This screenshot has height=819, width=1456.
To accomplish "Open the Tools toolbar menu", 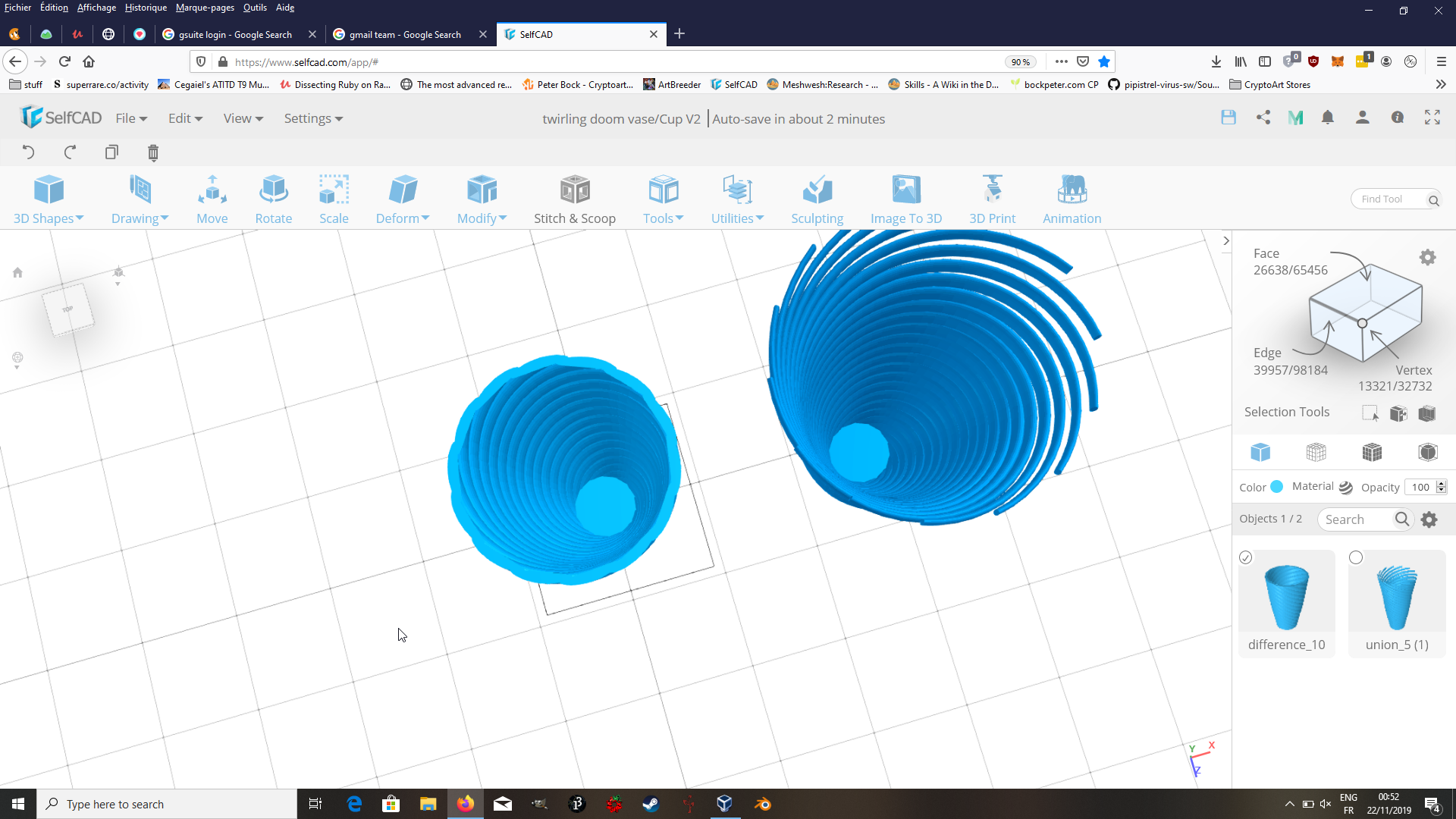I will click(x=664, y=199).
